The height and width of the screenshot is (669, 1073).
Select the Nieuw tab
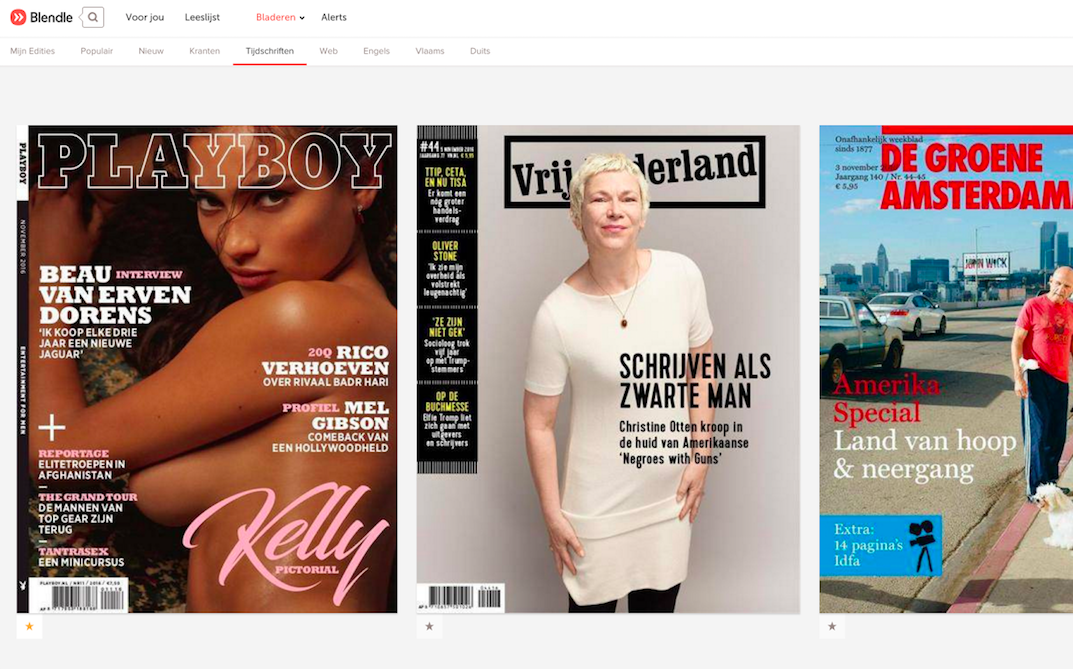click(151, 51)
